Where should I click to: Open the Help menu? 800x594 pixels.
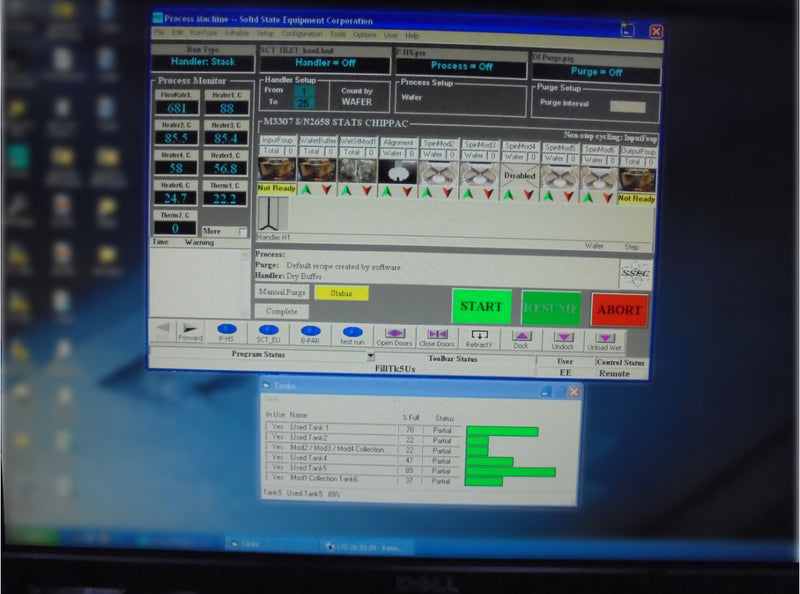pos(412,36)
